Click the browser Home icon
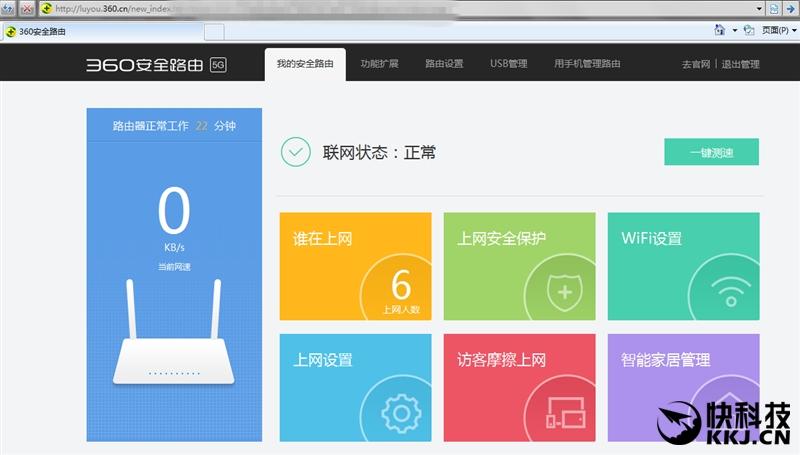Image resolution: width=800 pixels, height=455 pixels. tap(720, 30)
